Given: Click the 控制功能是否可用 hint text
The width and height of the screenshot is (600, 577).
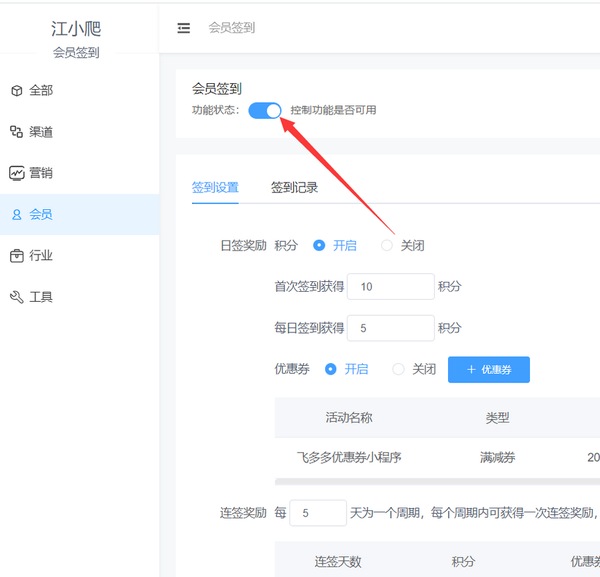Looking at the screenshot, I should [x=333, y=110].
